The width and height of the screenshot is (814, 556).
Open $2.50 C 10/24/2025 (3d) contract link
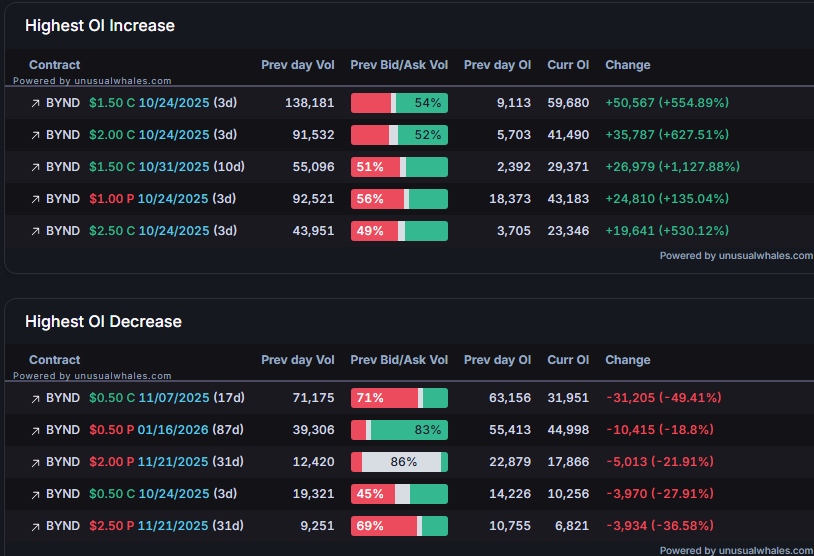pyautogui.click(x=163, y=231)
